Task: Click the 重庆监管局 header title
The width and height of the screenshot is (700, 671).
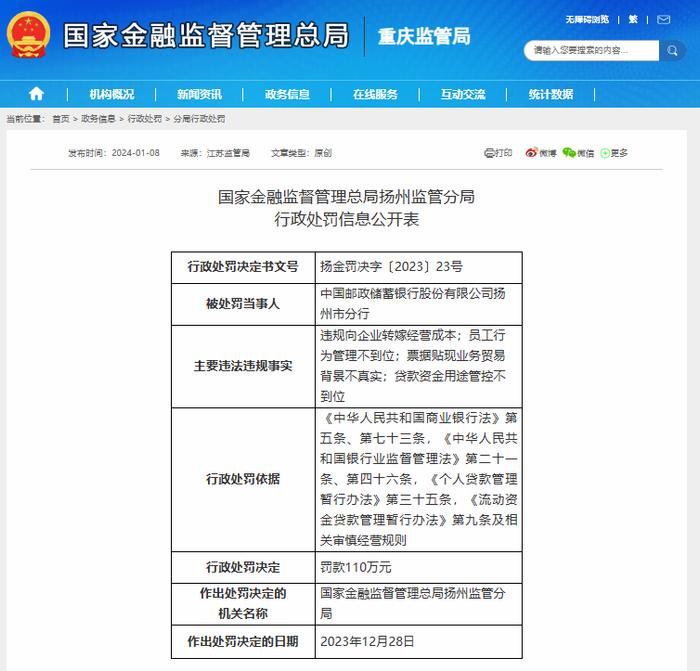Action: 424,37
